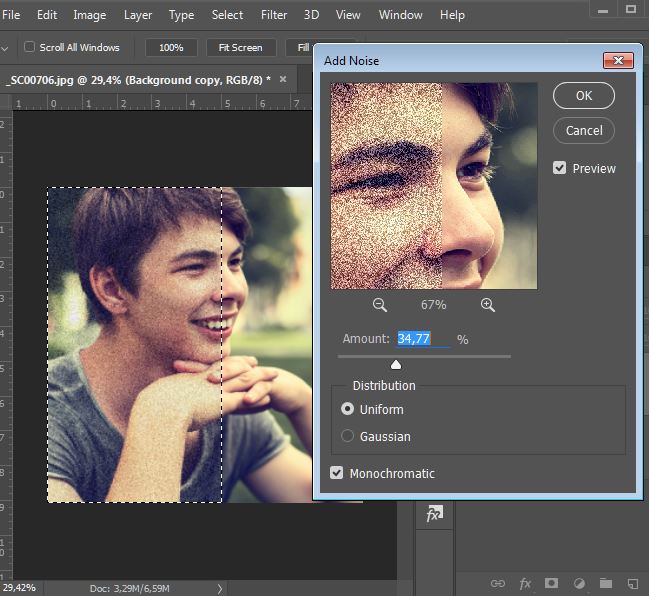Create new fill or adjustment layer
This screenshot has width=649, height=596.
pyautogui.click(x=579, y=584)
